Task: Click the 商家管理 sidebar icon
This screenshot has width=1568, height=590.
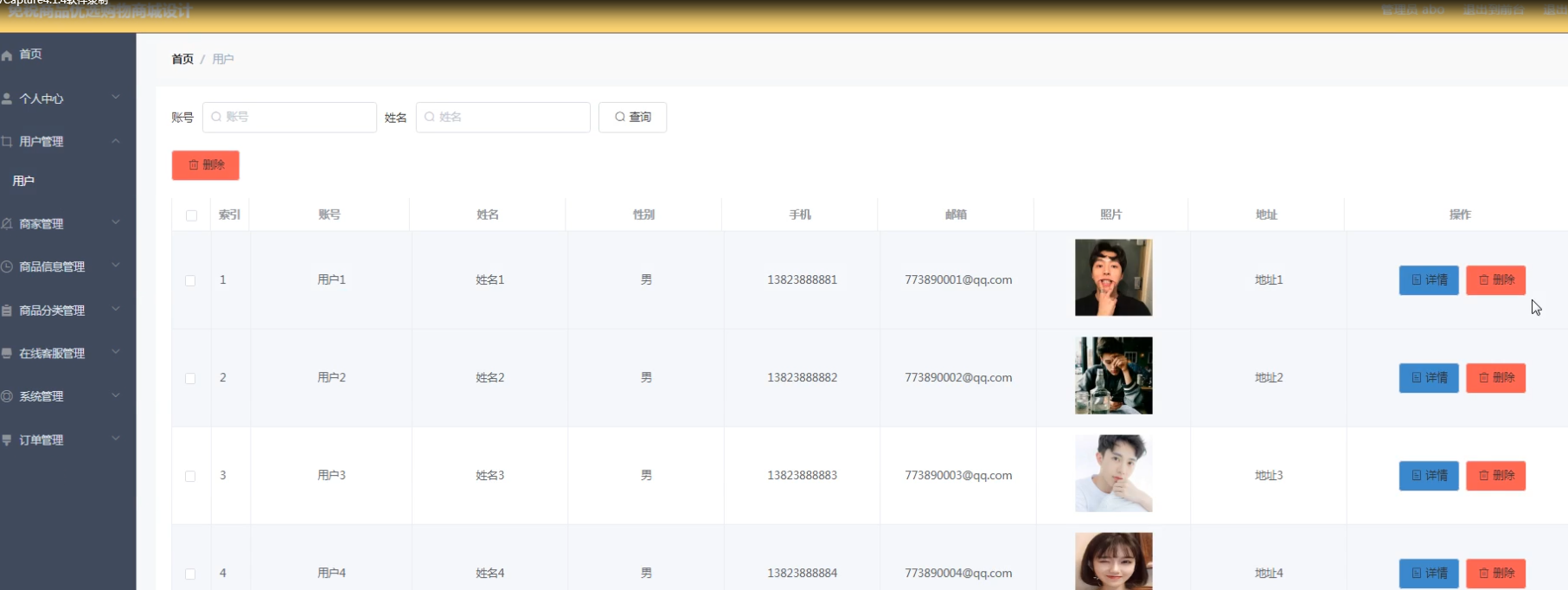Action: (x=7, y=223)
